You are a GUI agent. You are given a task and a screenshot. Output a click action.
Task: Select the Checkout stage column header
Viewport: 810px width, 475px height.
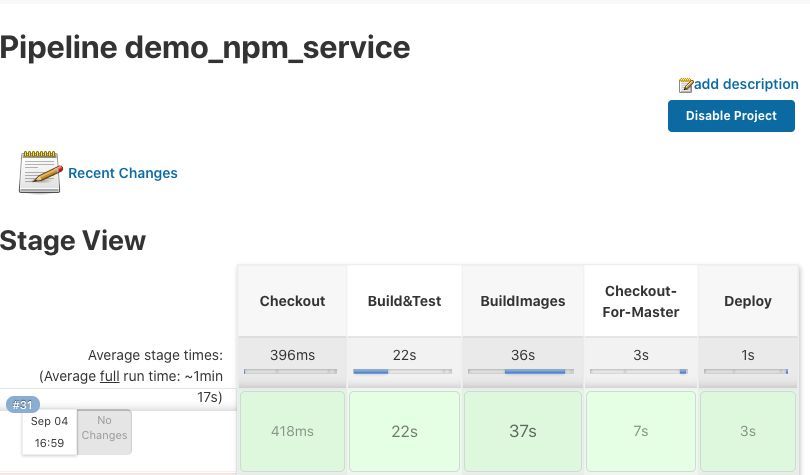pyautogui.click(x=292, y=301)
